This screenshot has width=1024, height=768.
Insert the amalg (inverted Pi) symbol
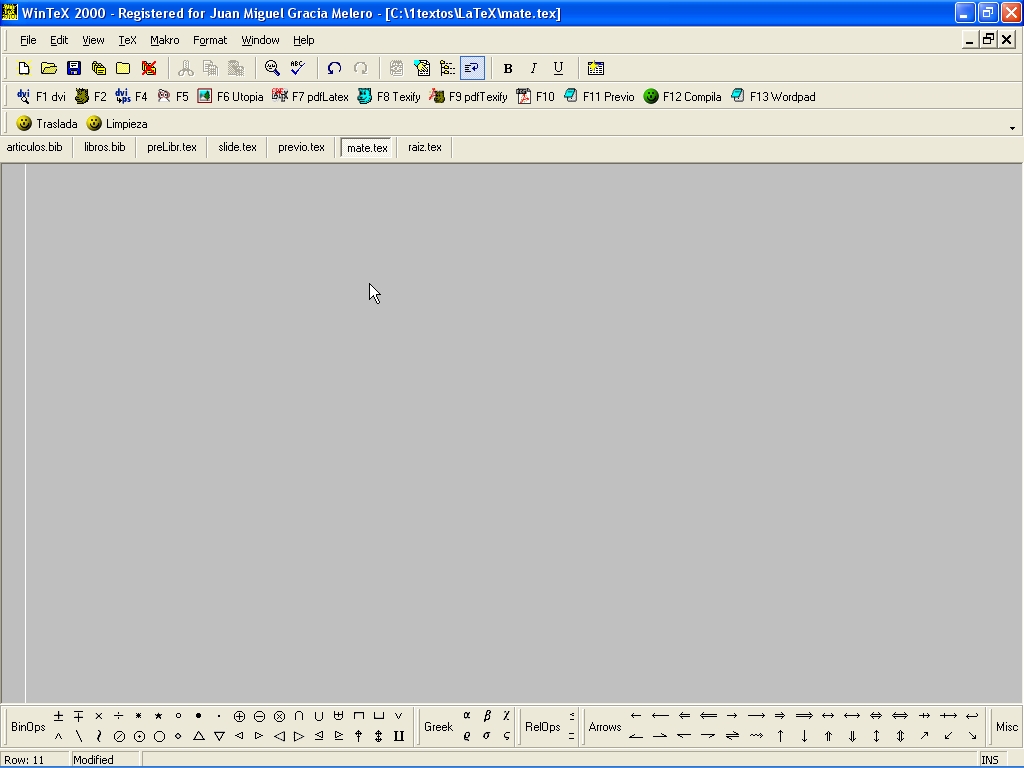(399, 737)
